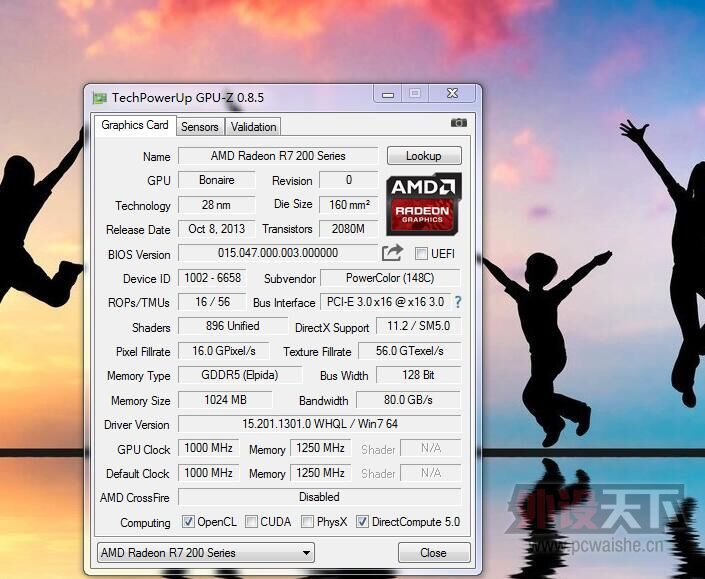This screenshot has height=579, width=705.
Task: Click the camera screenshot icon
Action: [x=459, y=123]
